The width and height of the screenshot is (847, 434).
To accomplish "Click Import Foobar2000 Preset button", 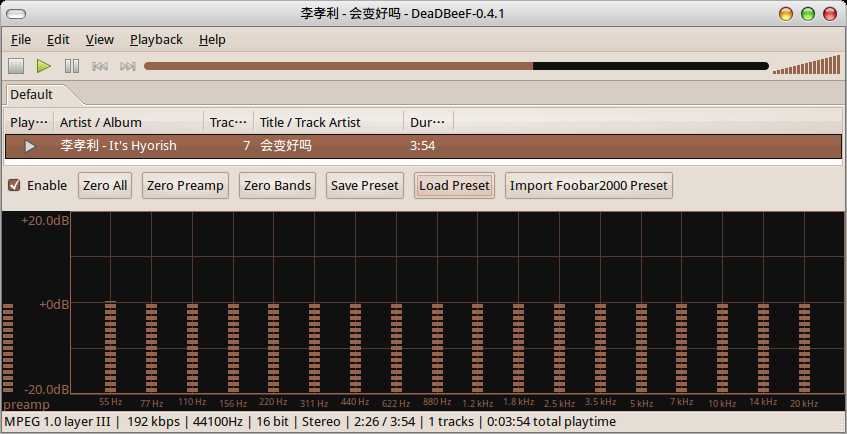I will 589,185.
